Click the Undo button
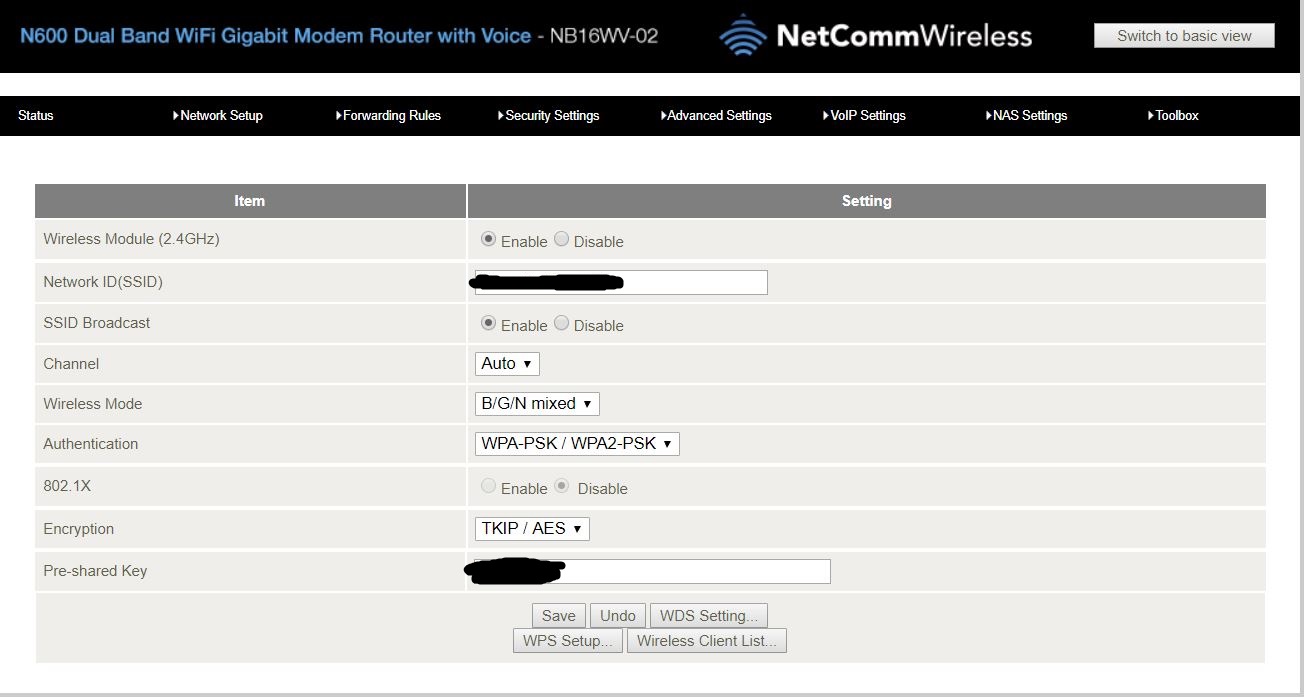Image resolution: width=1304 pixels, height=697 pixels. [618, 616]
